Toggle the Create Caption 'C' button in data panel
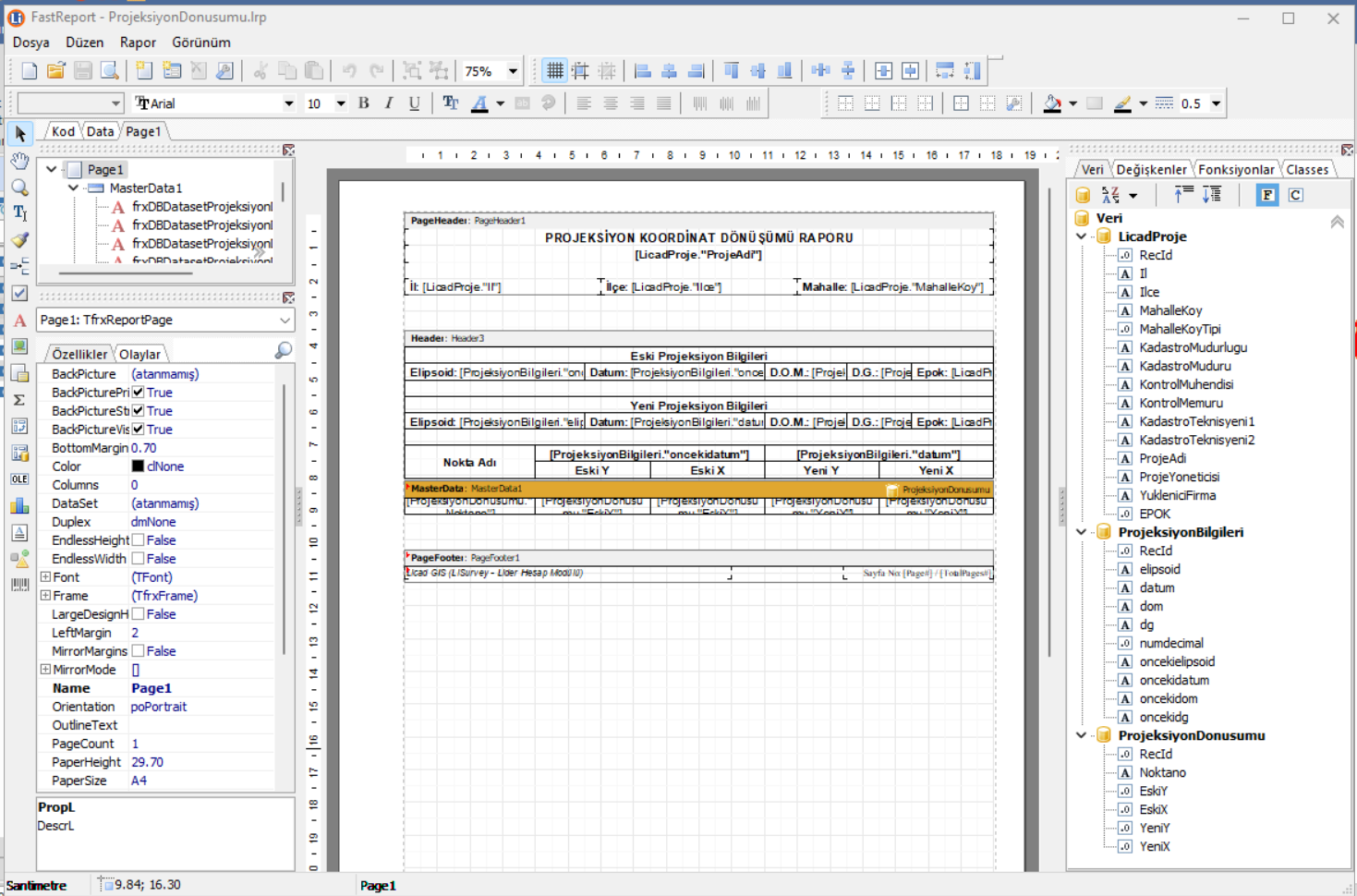This screenshot has height=896, width=1357. (1296, 195)
